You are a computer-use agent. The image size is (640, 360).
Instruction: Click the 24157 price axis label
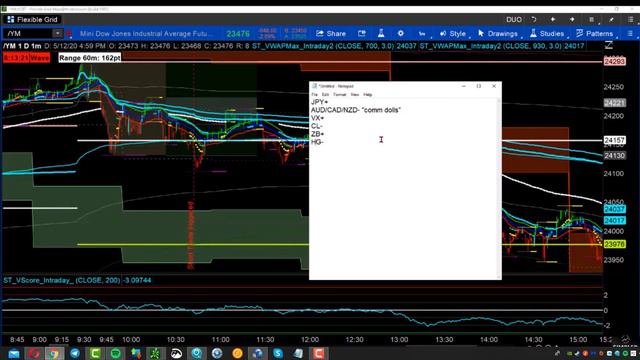pos(614,140)
